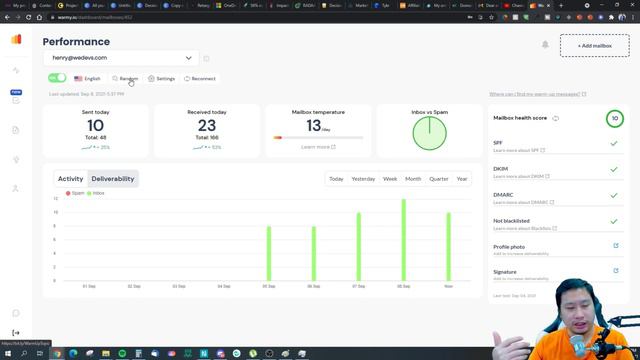640x360 pixels.
Task: Select the Deliverability tab
Action: pos(113,179)
